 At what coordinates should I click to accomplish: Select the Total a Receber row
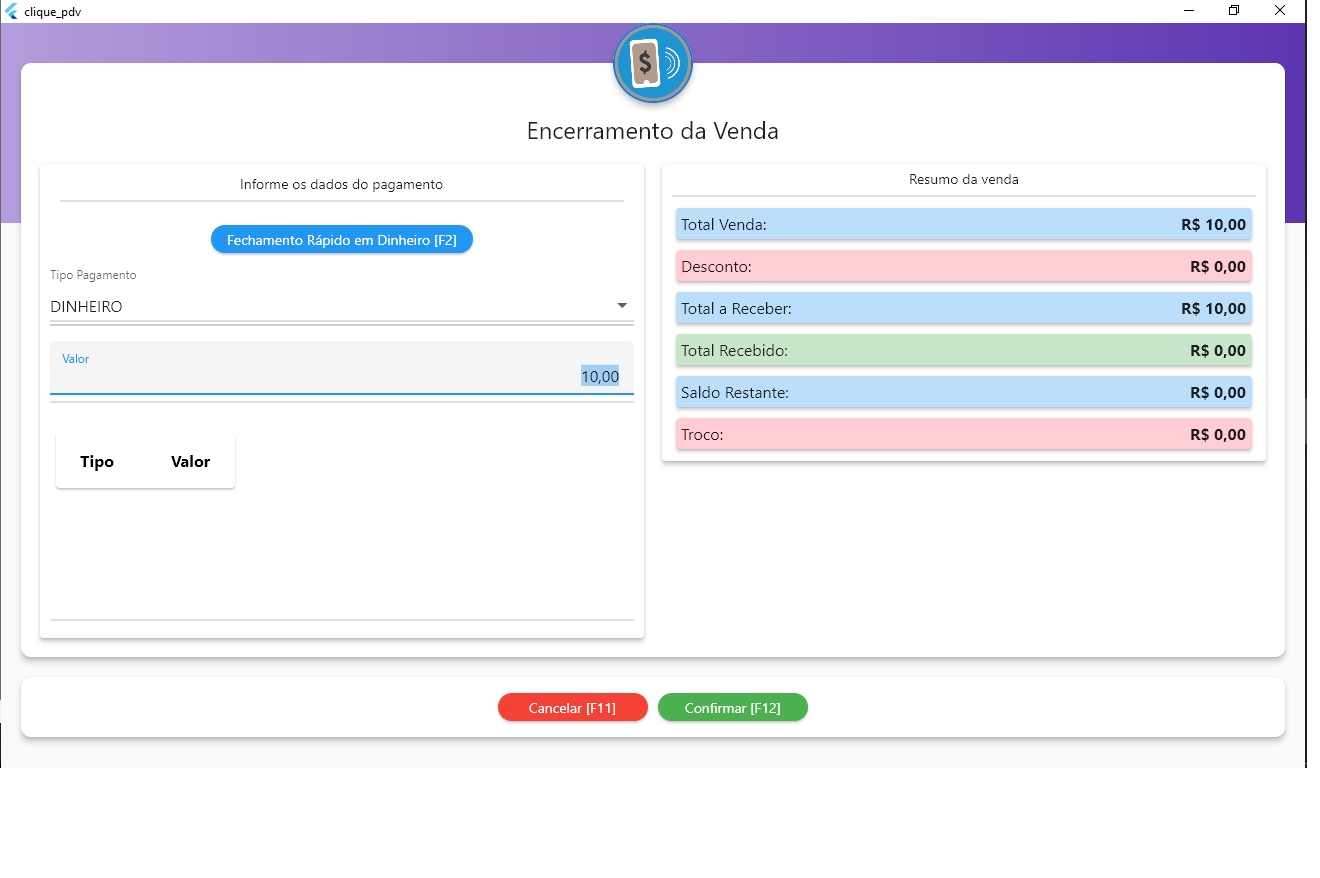(x=963, y=309)
